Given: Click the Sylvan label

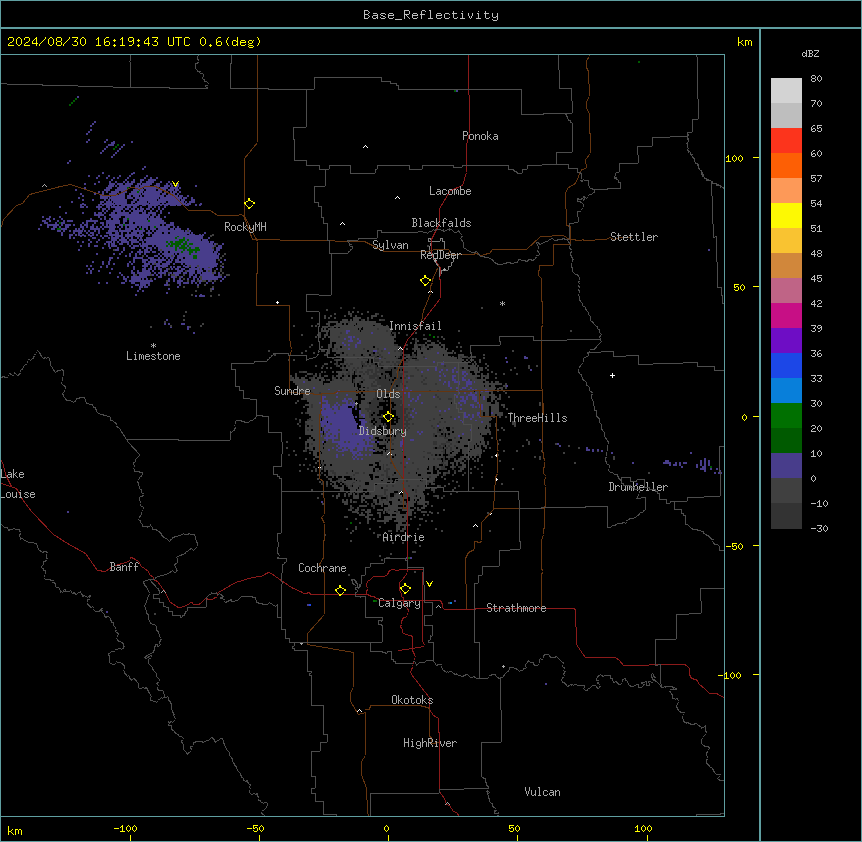Looking at the screenshot, I should click(390, 245).
